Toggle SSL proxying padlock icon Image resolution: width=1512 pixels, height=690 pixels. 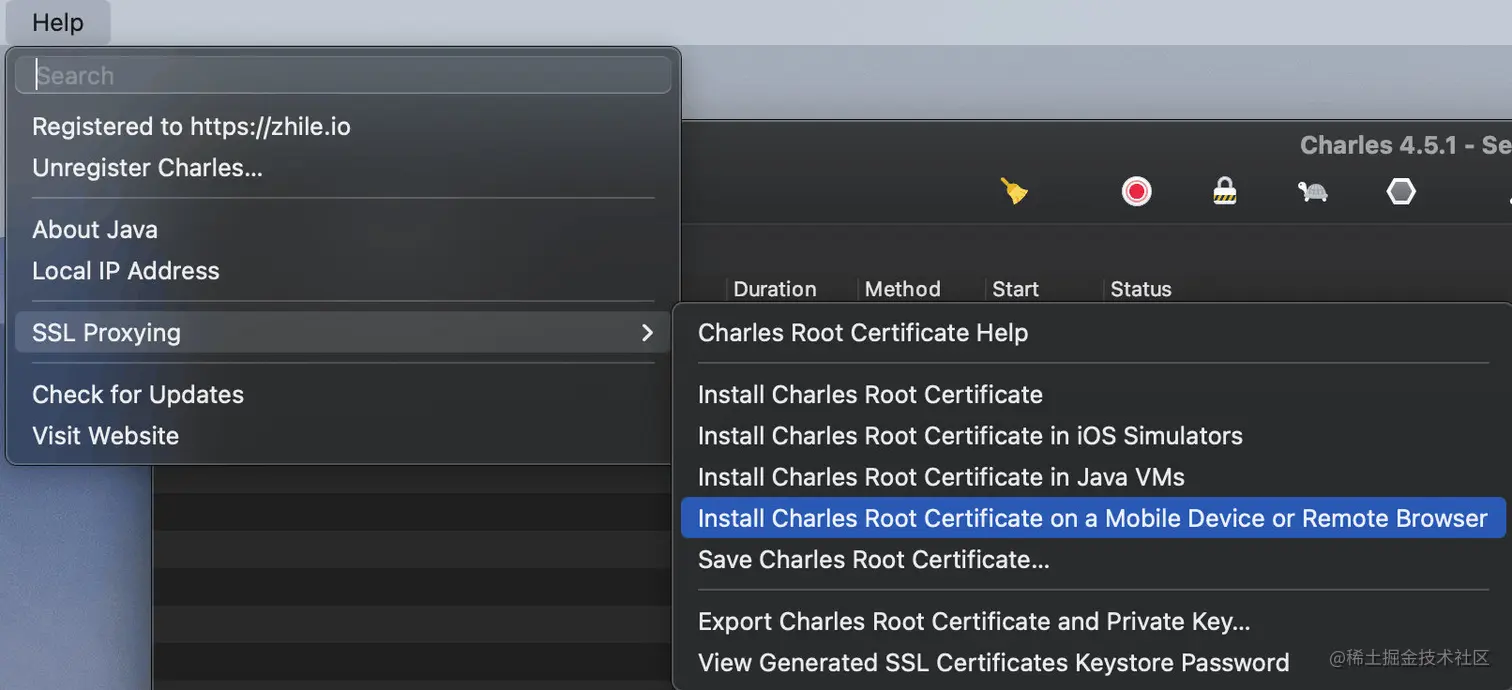pyautogui.click(x=1224, y=190)
